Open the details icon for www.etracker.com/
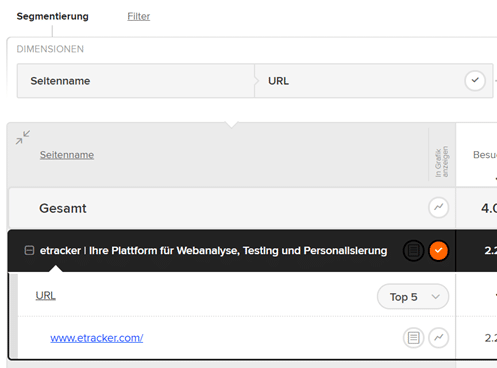The height and width of the screenshot is (368, 497). [x=413, y=338]
